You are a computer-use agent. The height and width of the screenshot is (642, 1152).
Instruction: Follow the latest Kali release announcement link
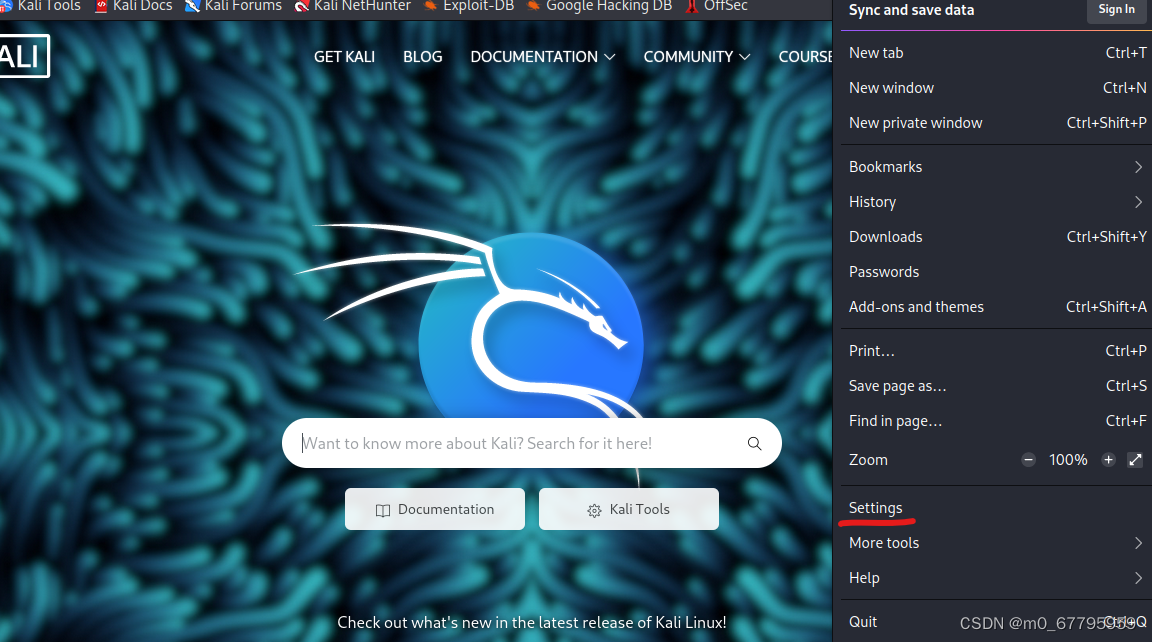(532, 622)
